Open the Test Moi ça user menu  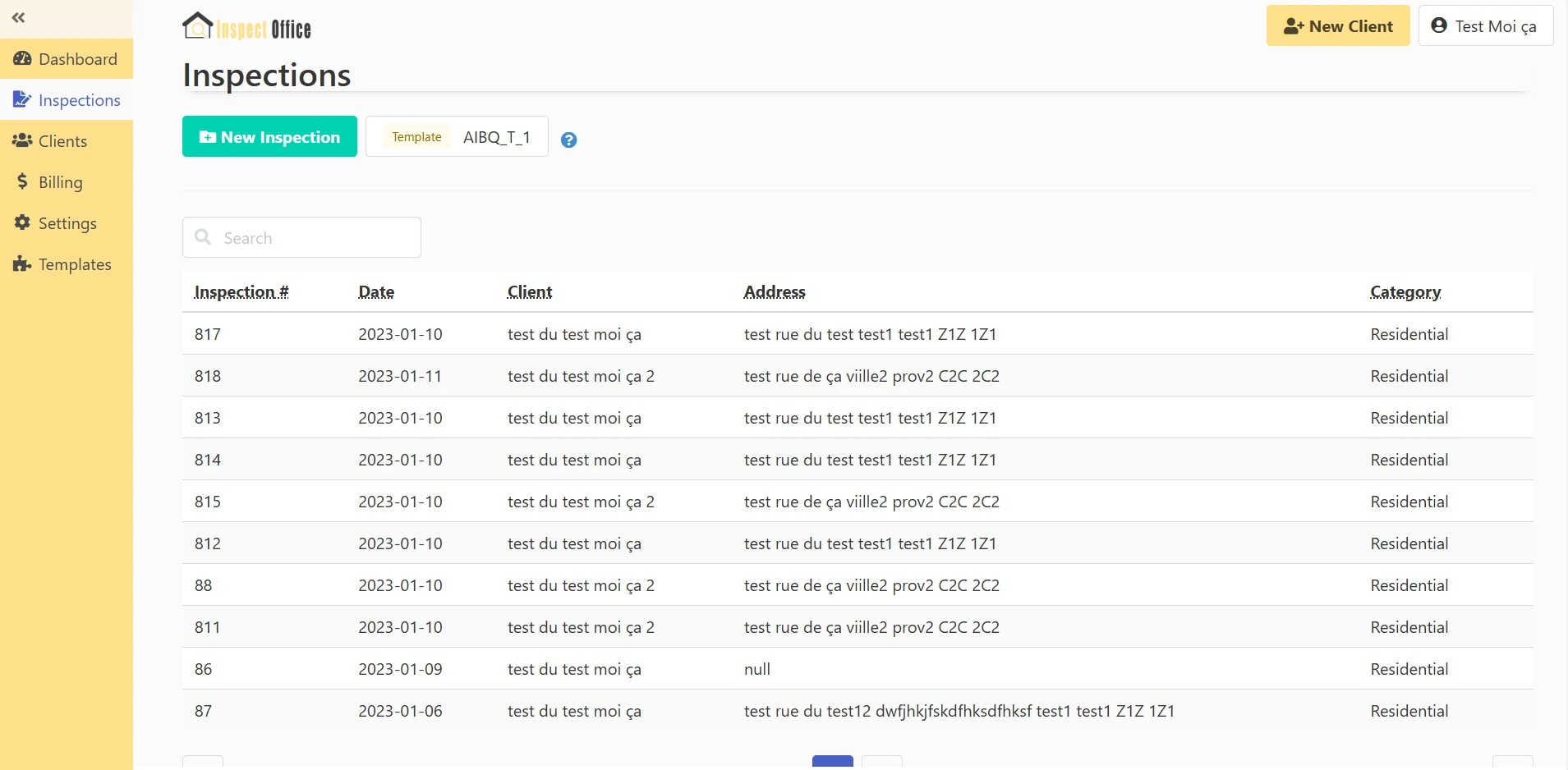point(1485,26)
